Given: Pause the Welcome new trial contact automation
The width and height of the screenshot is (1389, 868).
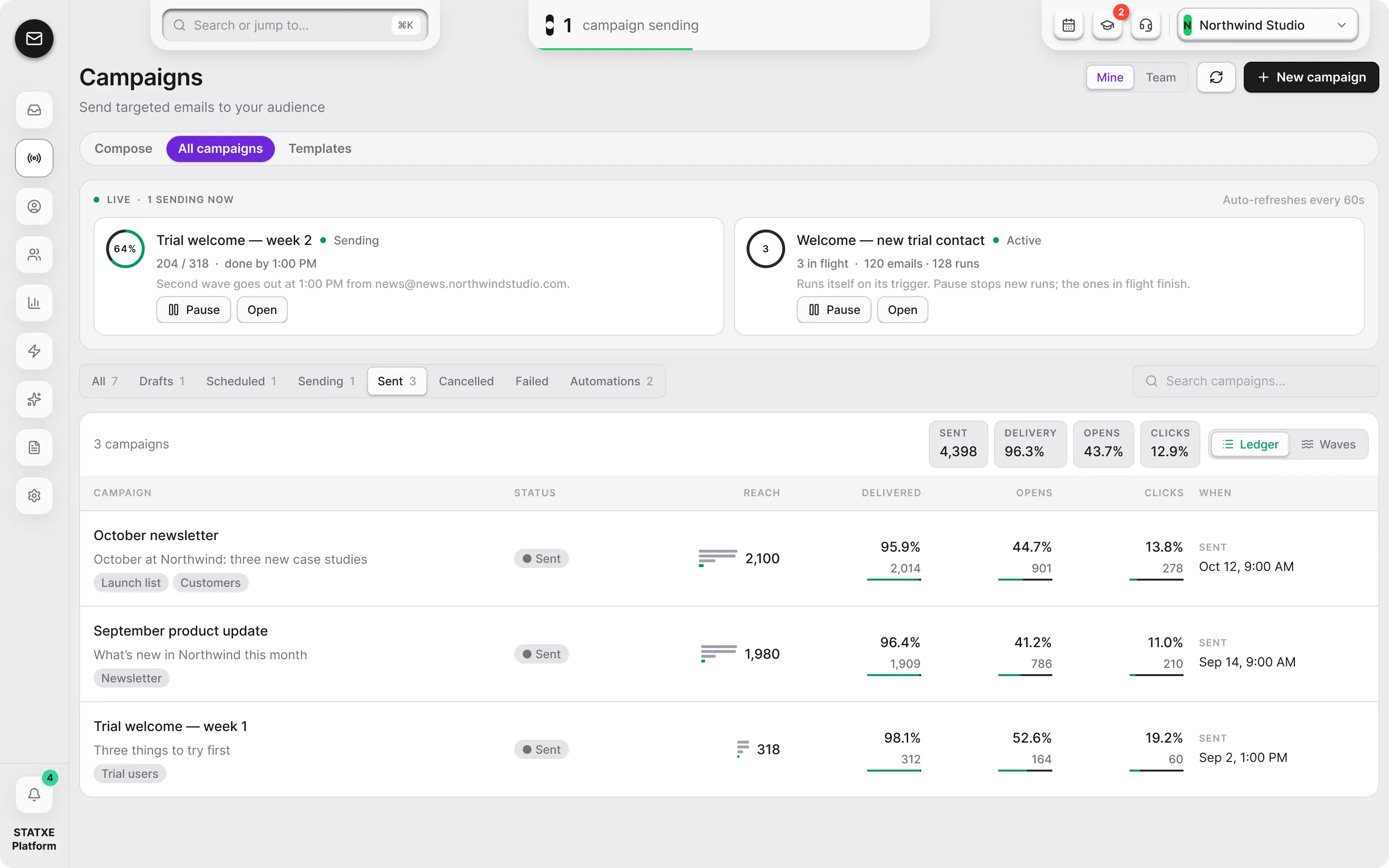Looking at the screenshot, I should pyautogui.click(x=834, y=310).
